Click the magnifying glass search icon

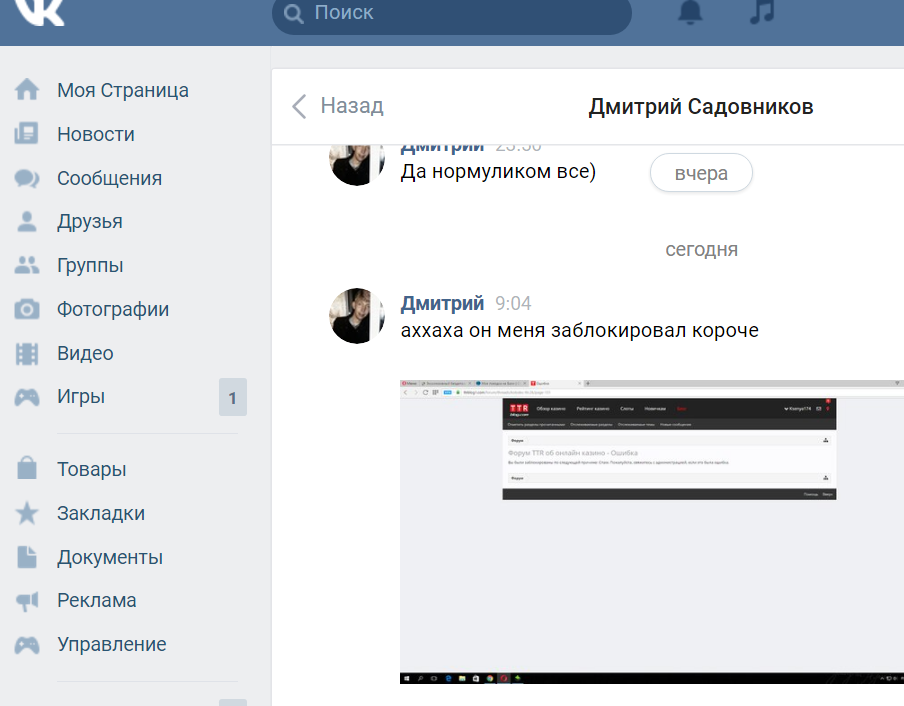click(294, 15)
